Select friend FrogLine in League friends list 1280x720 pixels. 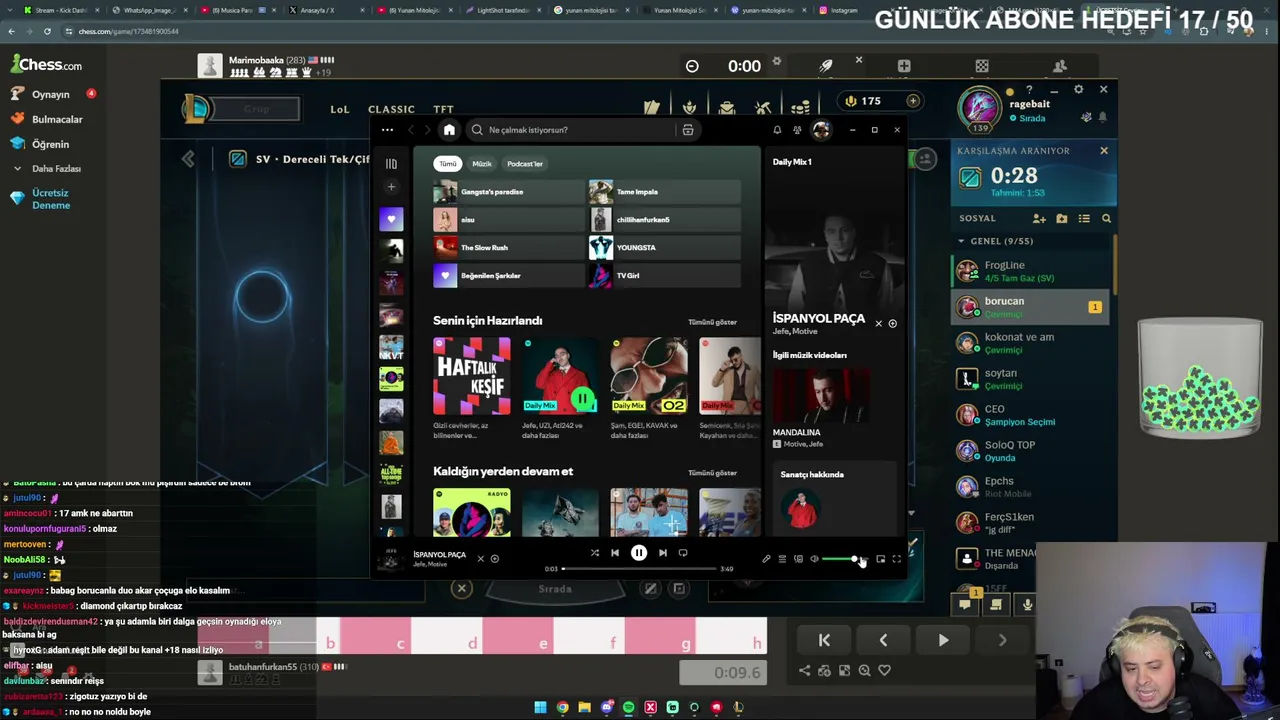(x=1030, y=271)
